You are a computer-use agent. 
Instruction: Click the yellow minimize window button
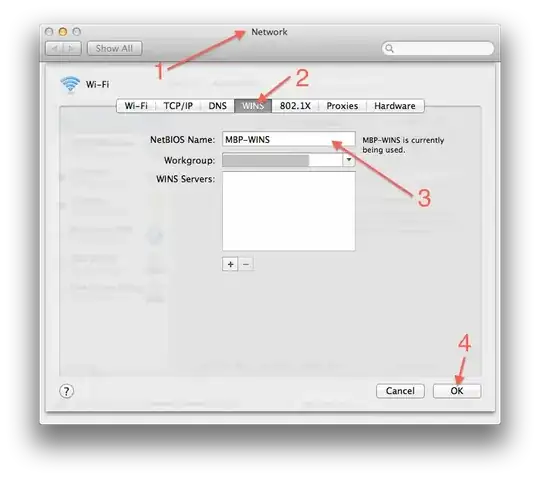pos(63,32)
